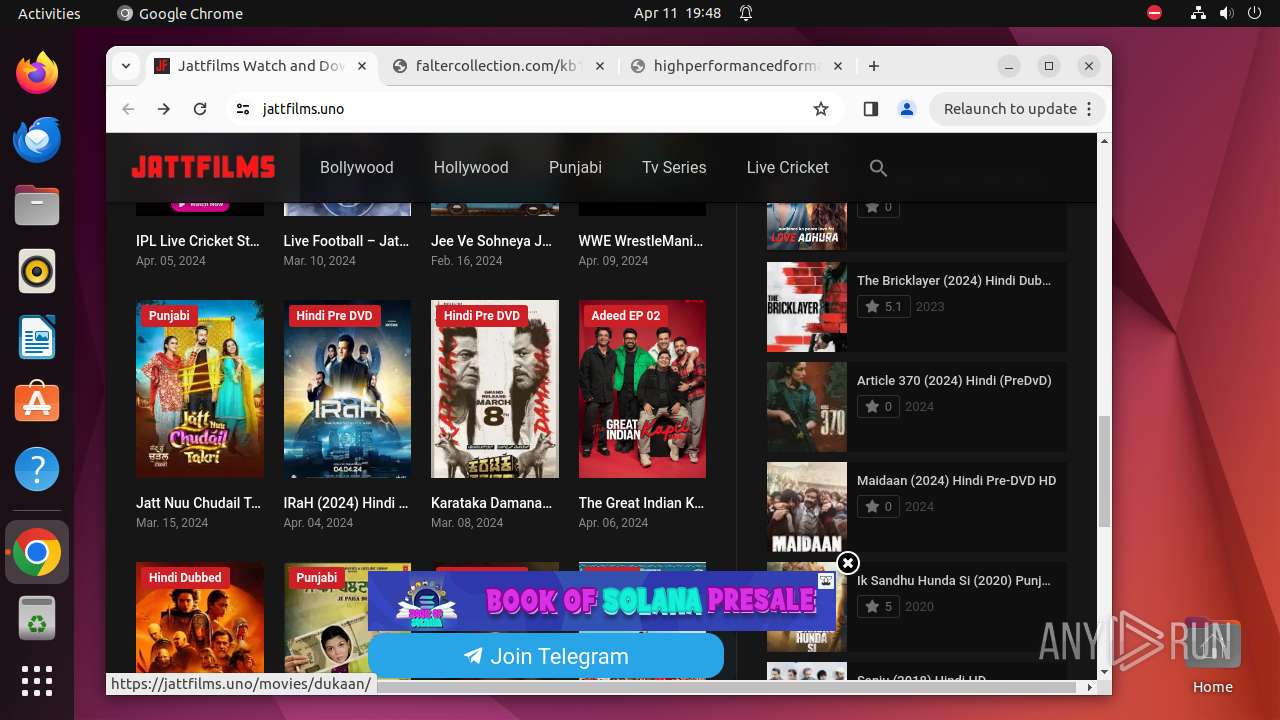Click the Book of Solana Presale banner
The width and height of the screenshot is (1280, 720).
tap(602, 601)
